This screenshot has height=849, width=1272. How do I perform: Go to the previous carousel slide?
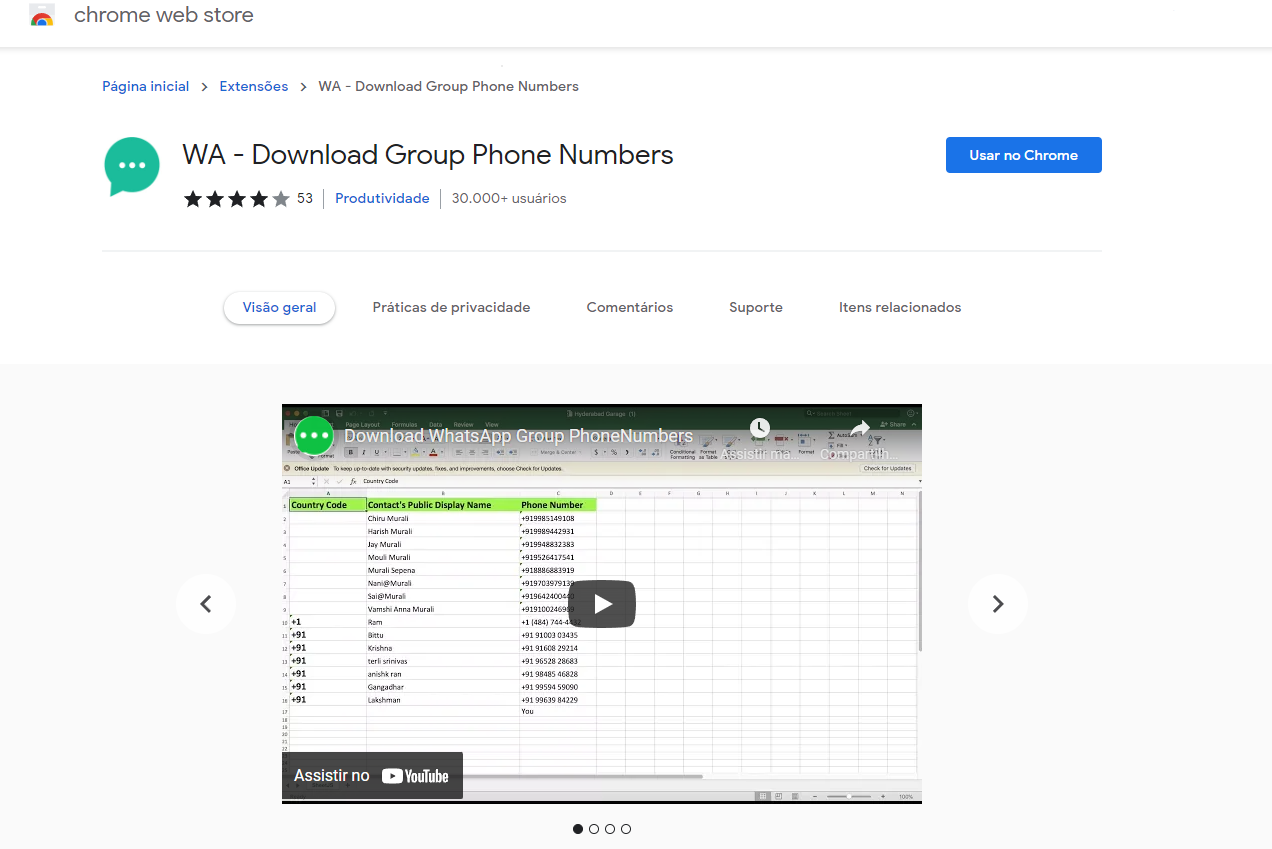click(x=206, y=604)
